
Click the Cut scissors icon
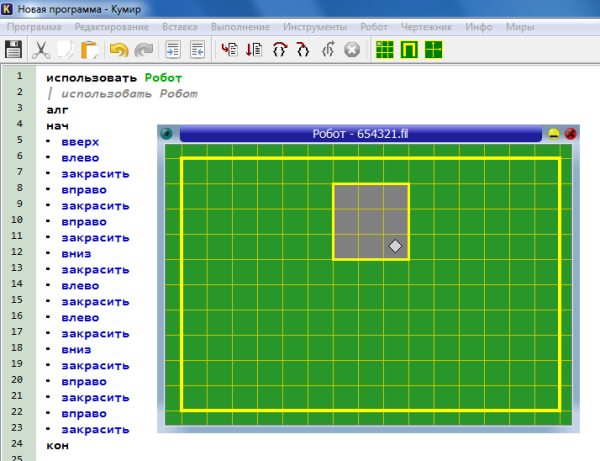[41, 49]
